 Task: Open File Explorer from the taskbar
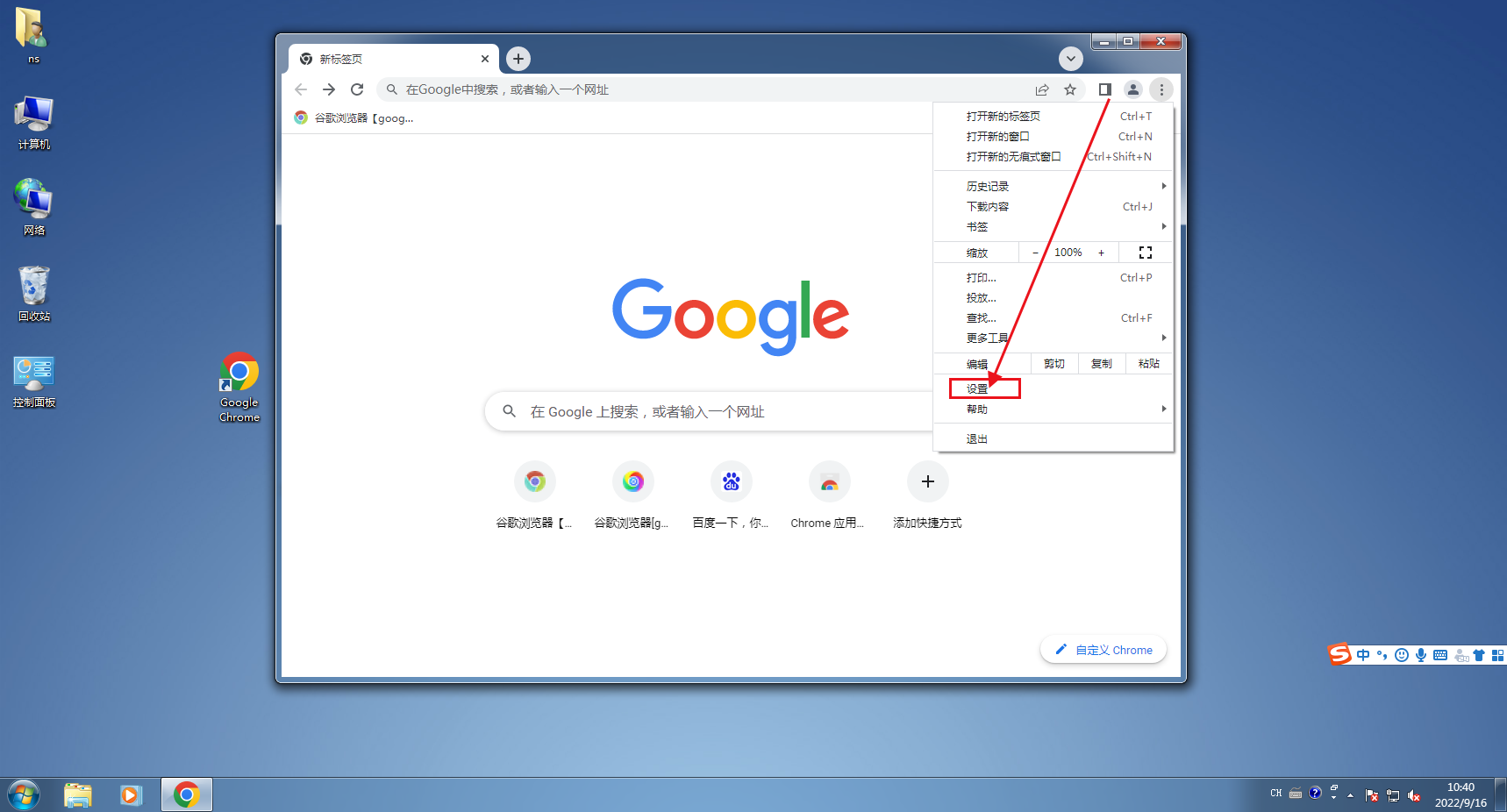[78, 794]
